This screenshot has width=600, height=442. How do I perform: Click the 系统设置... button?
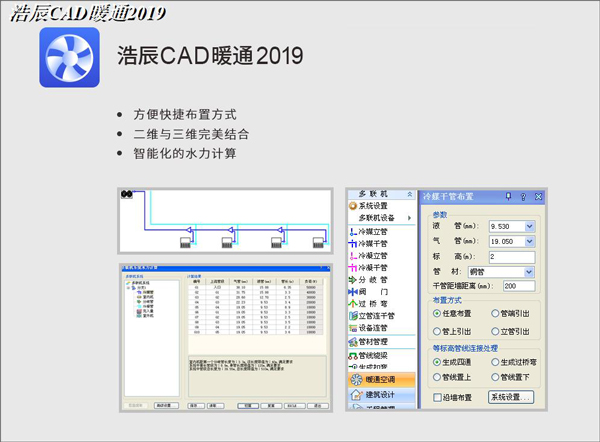(511, 397)
